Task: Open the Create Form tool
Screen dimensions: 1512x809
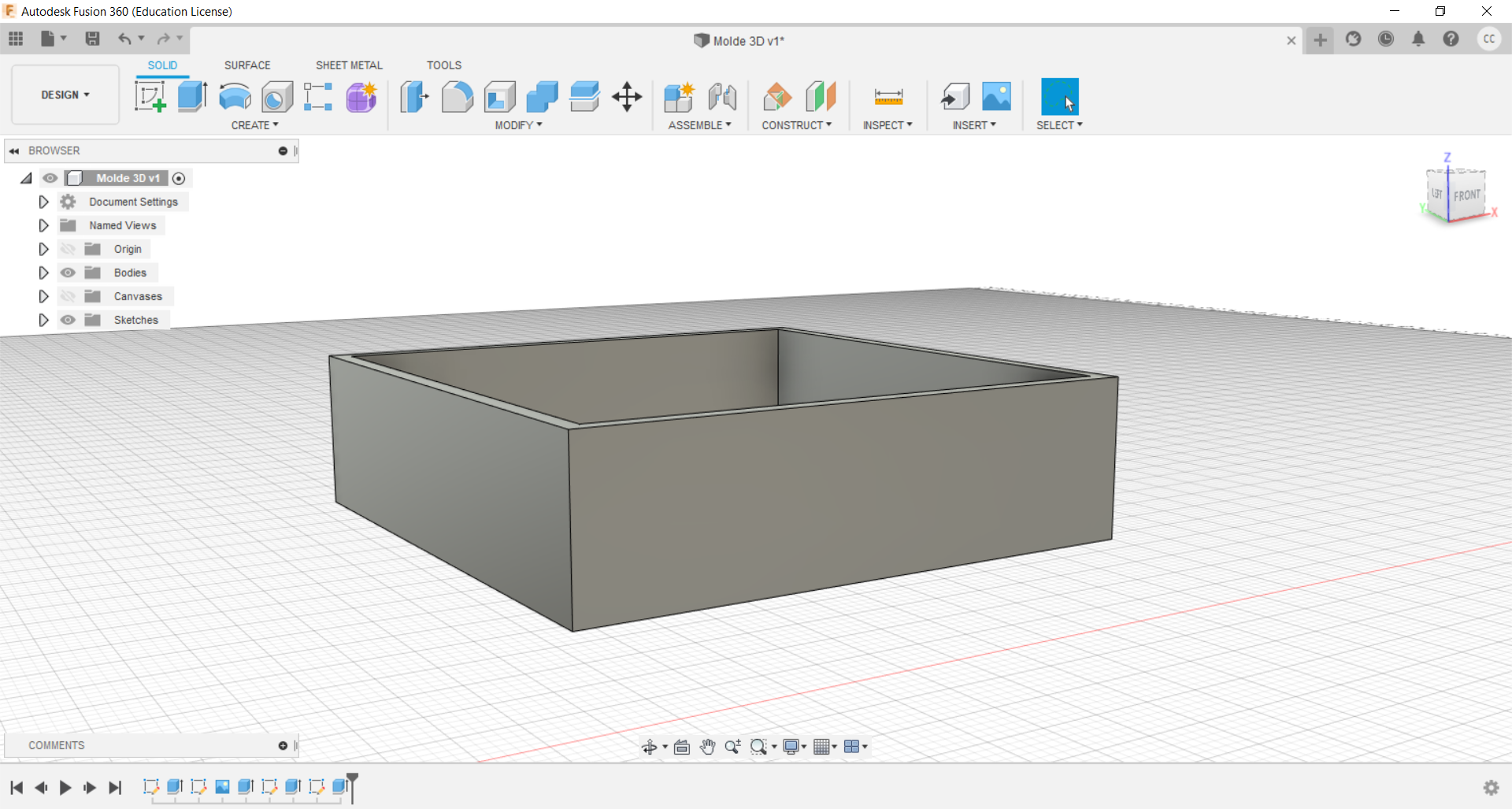Action: click(x=361, y=96)
